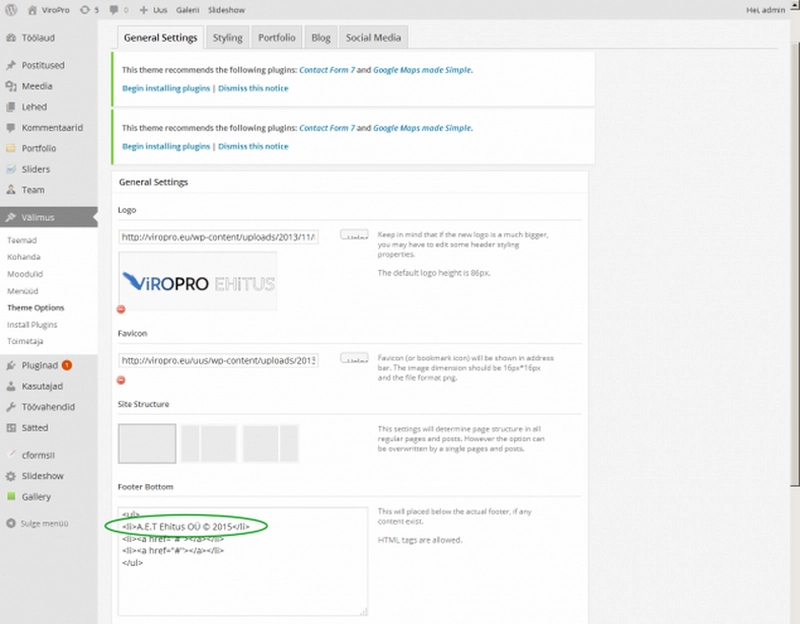This screenshot has width=800, height=624.
Task: Select the full-width site structure layout
Action: [147, 443]
